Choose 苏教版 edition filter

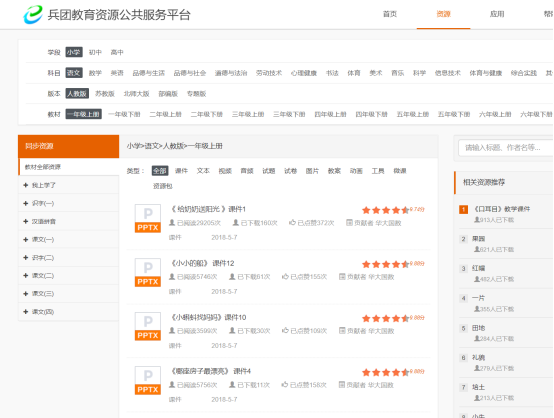(x=105, y=94)
